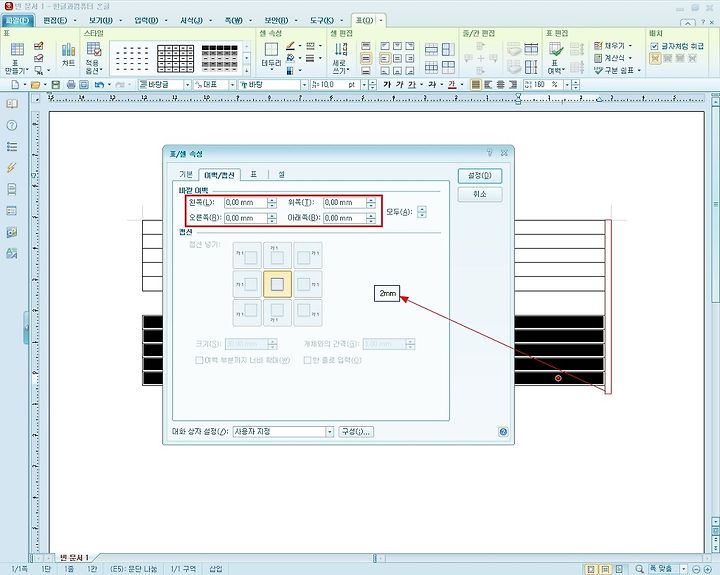
Task: Select bottom-center caption position button
Action: click(x=277, y=312)
